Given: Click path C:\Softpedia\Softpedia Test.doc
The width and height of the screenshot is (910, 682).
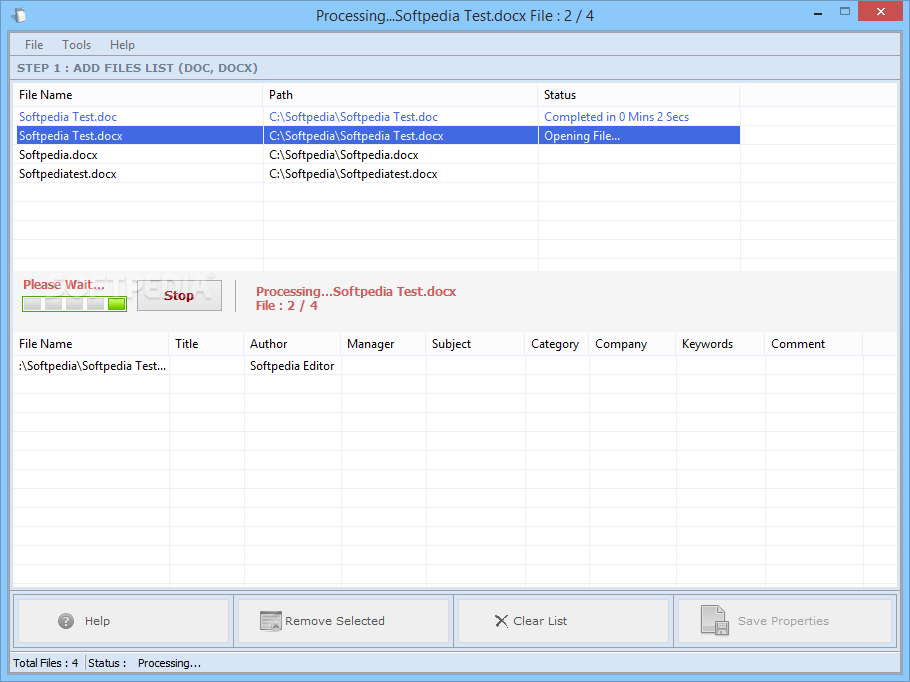Looking at the screenshot, I should click(353, 117).
